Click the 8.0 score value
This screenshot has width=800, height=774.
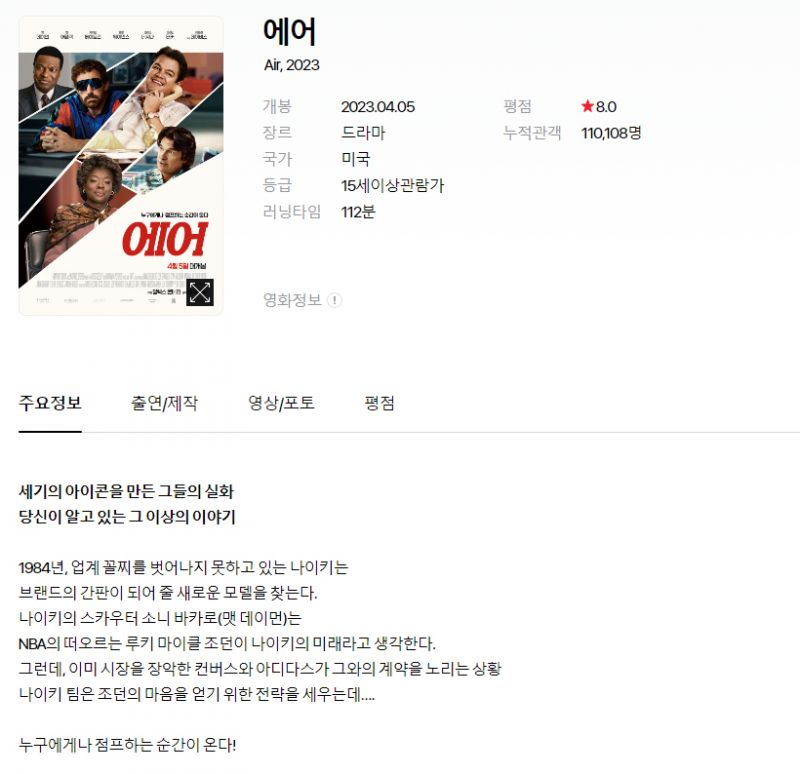tap(606, 107)
